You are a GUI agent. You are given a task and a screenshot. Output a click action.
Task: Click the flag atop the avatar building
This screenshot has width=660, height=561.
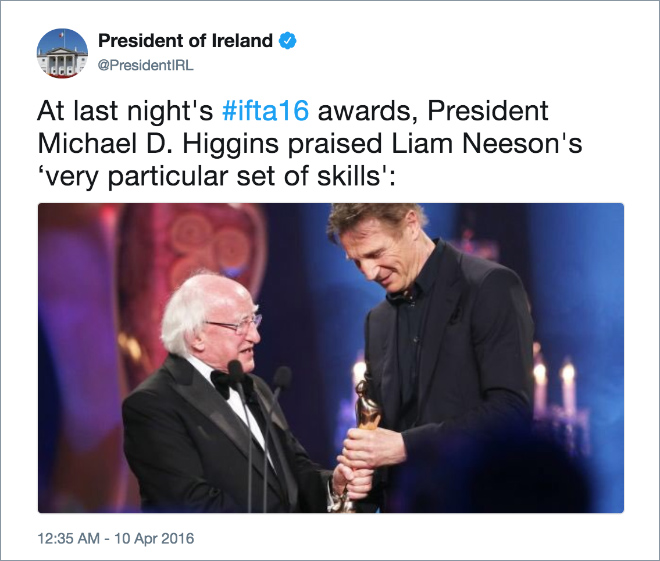point(62,35)
